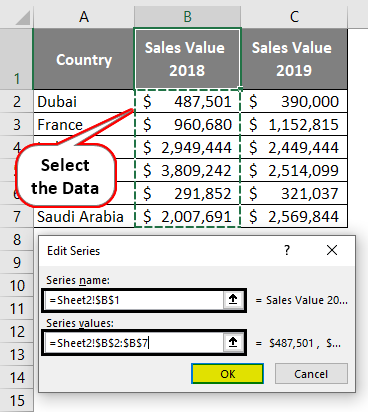Screen dimensions: 368x412
Task: Click the Sales Value 2018 header cell
Action: [187, 59]
